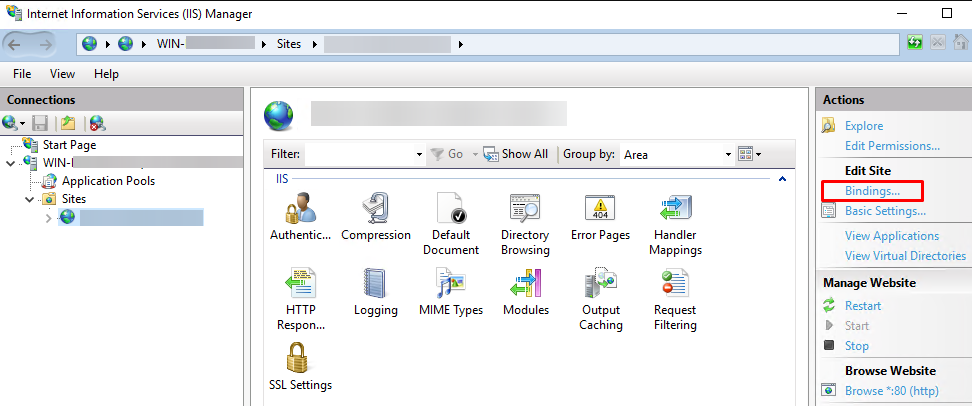Stop the website

tap(857, 346)
